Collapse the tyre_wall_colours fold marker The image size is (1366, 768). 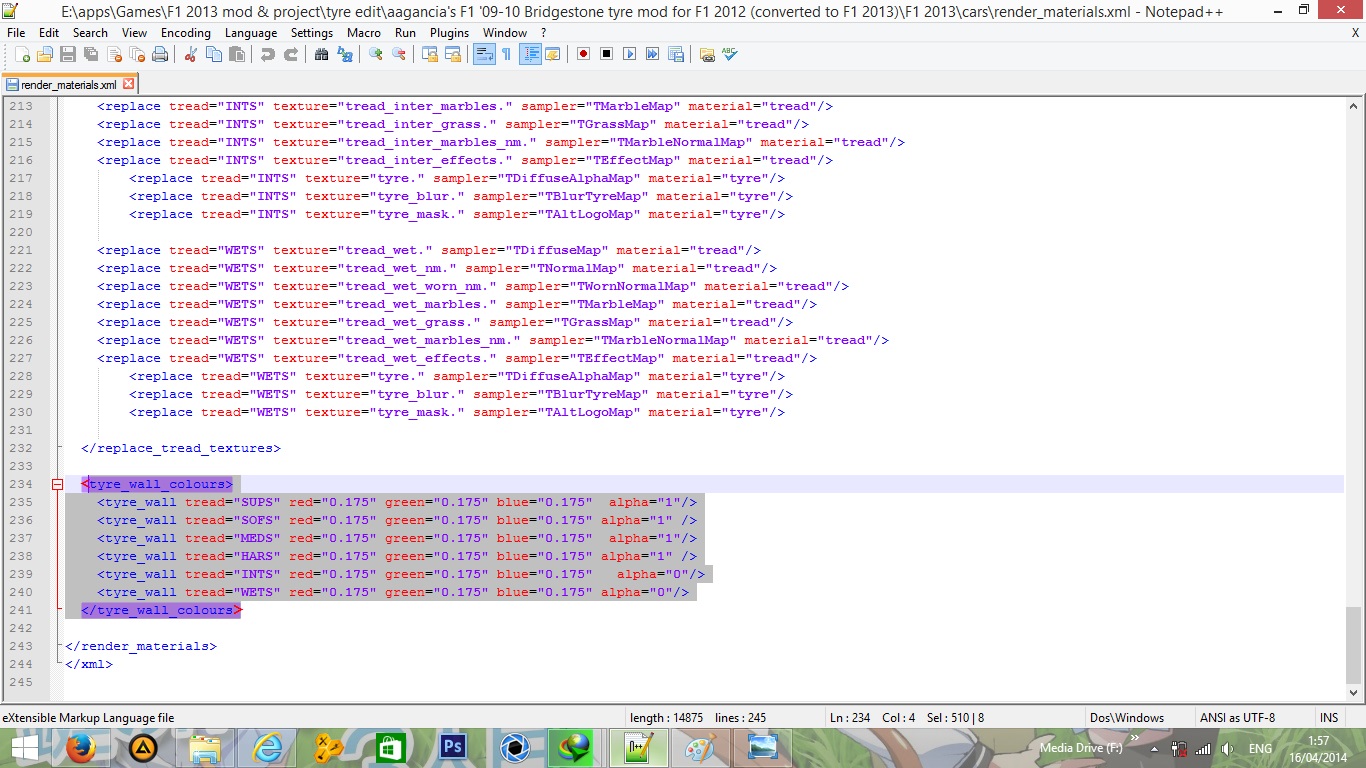pyautogui.click(x=57, y=484)
